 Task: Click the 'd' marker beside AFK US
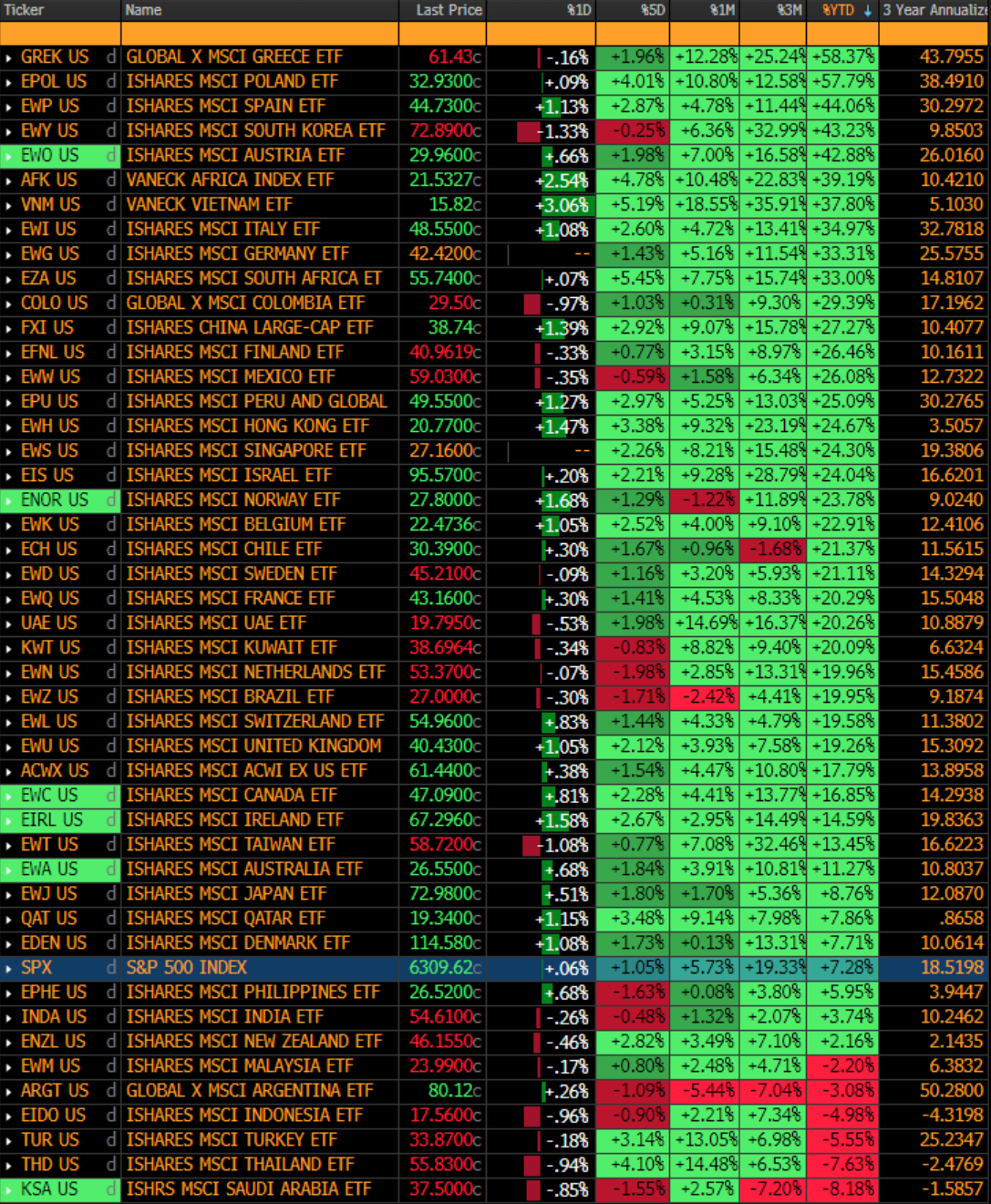point(111,180)
